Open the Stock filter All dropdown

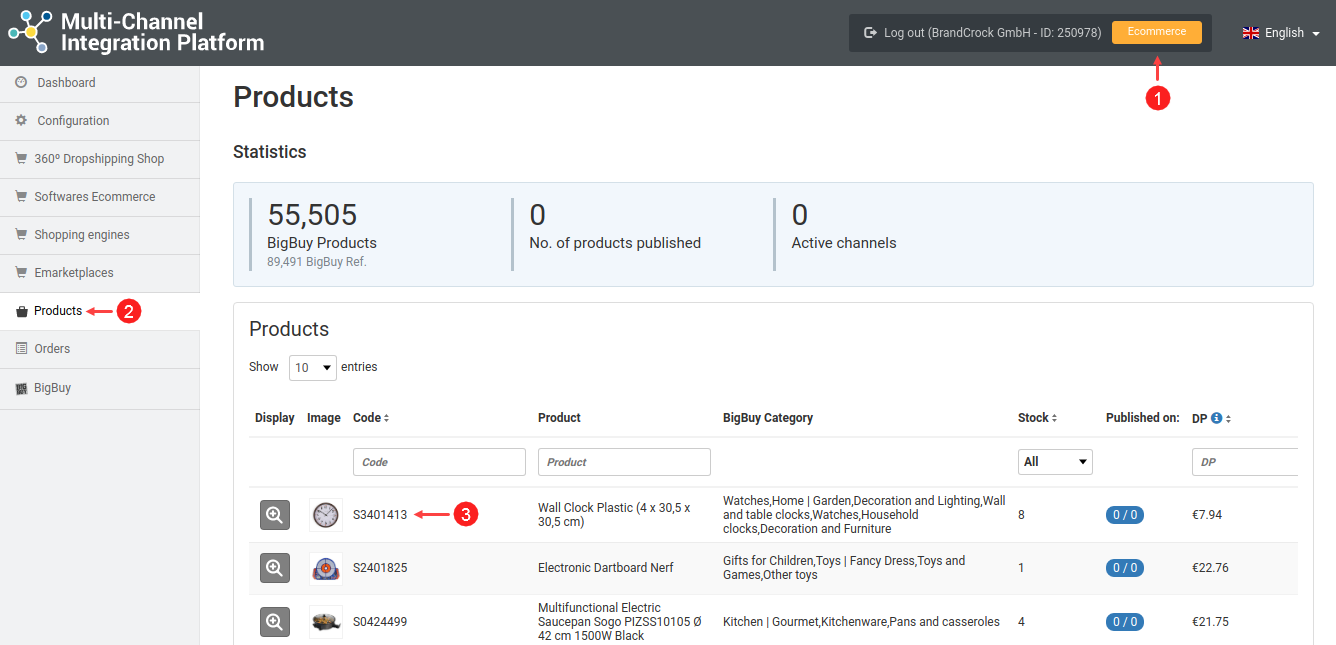click(1055, 462)
